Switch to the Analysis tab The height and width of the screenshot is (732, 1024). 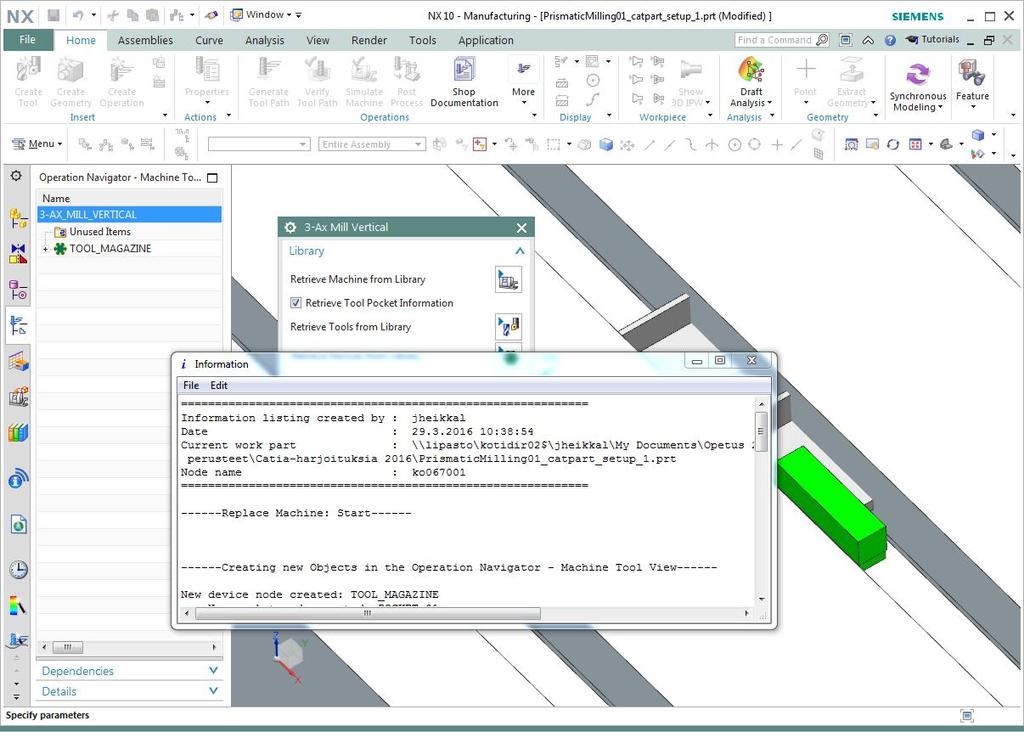point(264,40)
